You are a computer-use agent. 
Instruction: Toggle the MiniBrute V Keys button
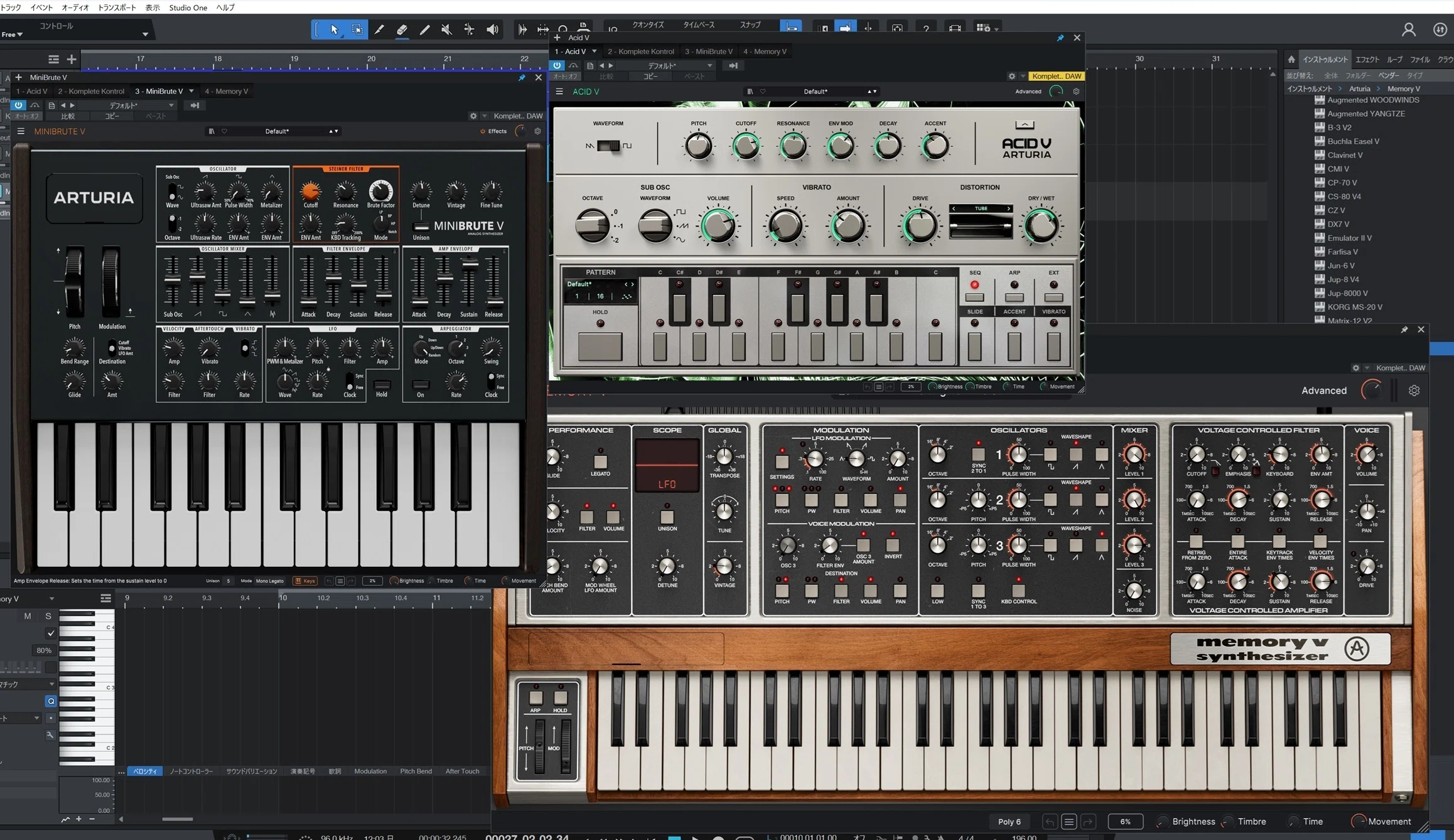pos(305,581)
